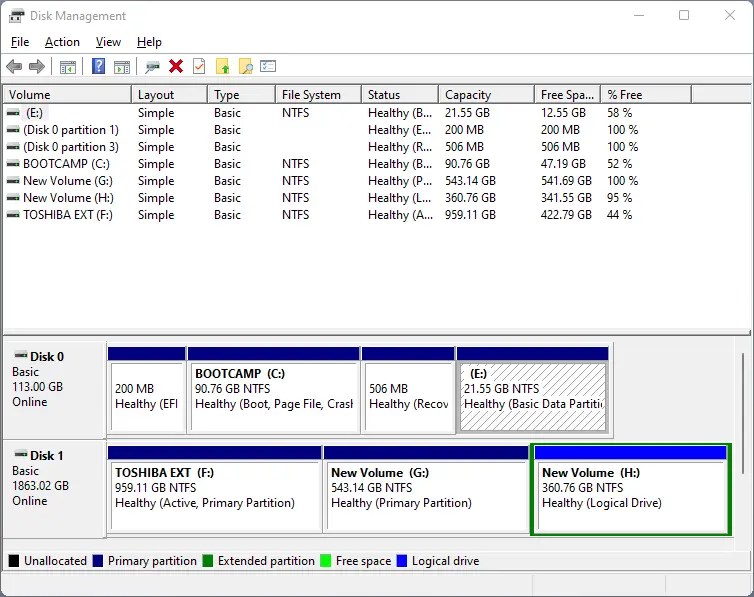This screenshot has width=754, height=597.
Task: Click the red X Delete icon
Action: coord(176,66)
